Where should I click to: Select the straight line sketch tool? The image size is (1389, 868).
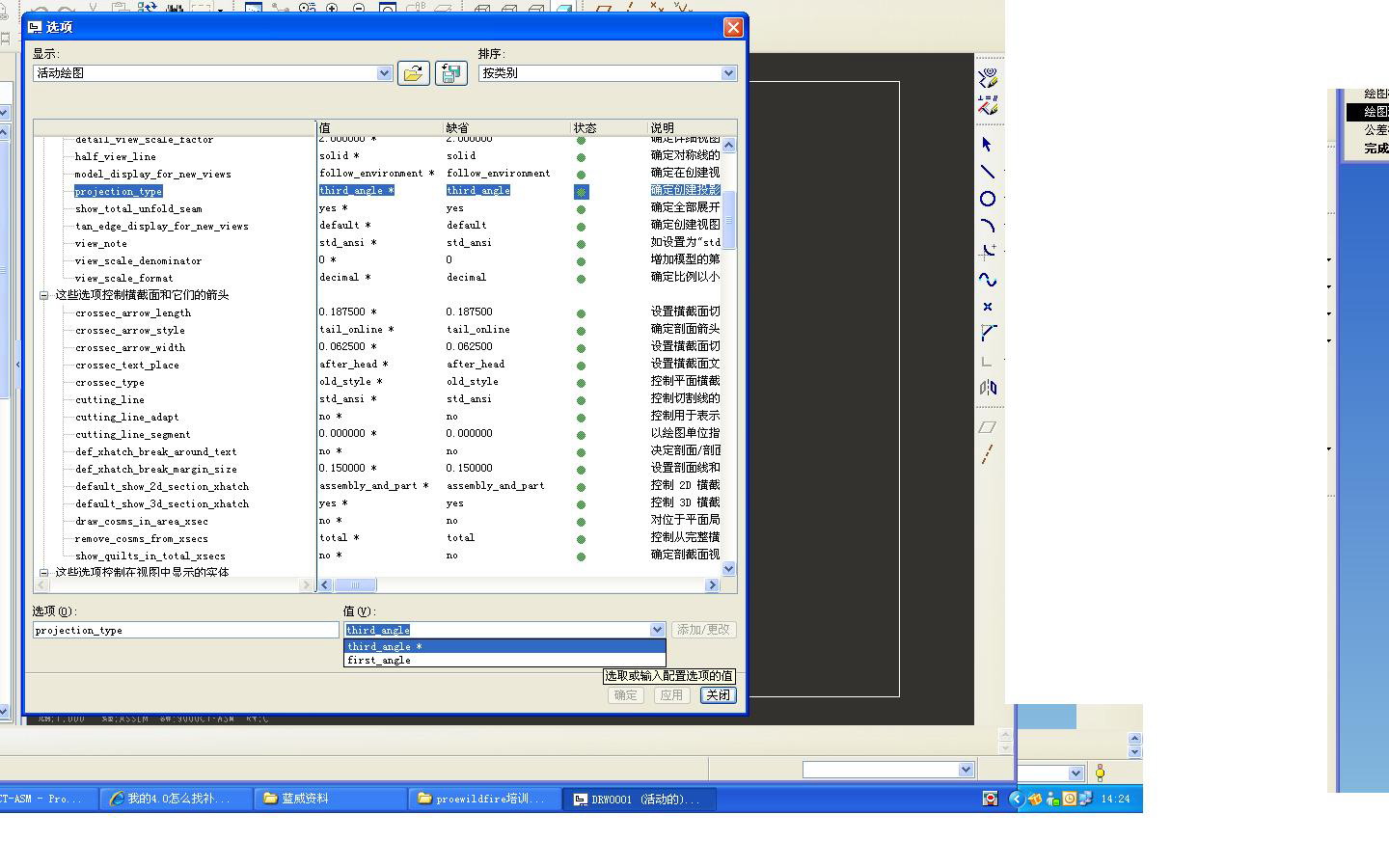tap(987, 172)
